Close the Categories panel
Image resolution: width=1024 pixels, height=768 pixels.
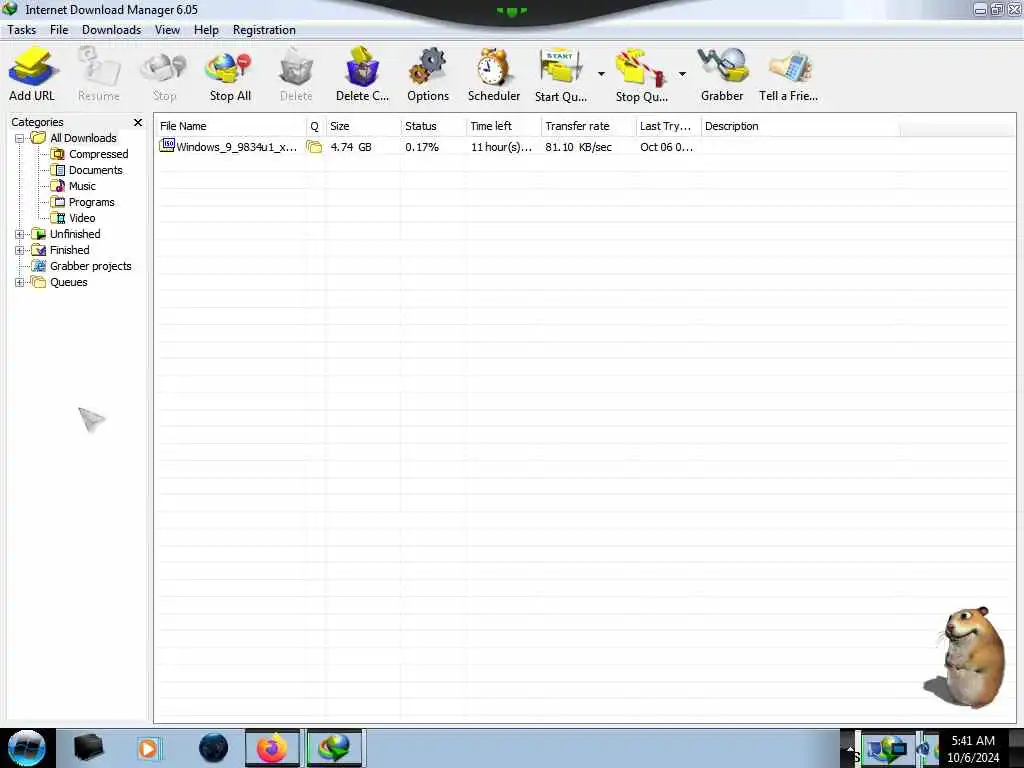[x=138, y=122]
